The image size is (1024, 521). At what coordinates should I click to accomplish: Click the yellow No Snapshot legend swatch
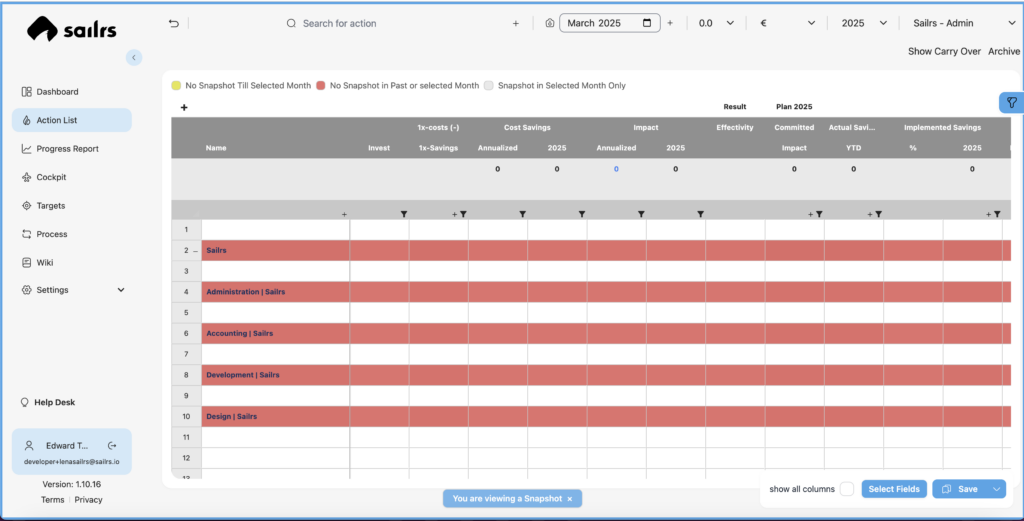pyautogui.click(x=176, y=86)
